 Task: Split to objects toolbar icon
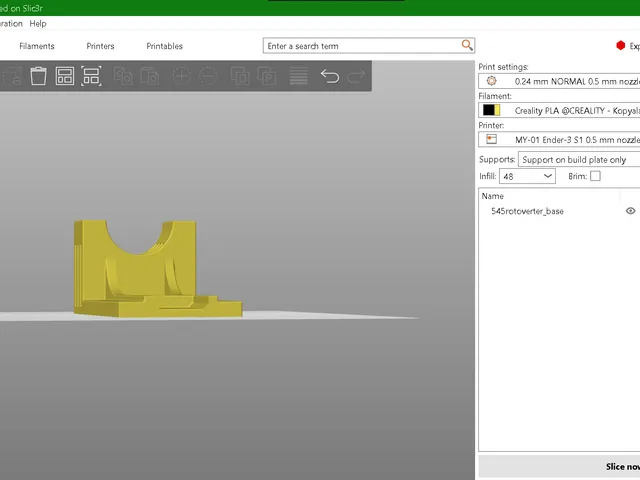[x=240, y=76]
